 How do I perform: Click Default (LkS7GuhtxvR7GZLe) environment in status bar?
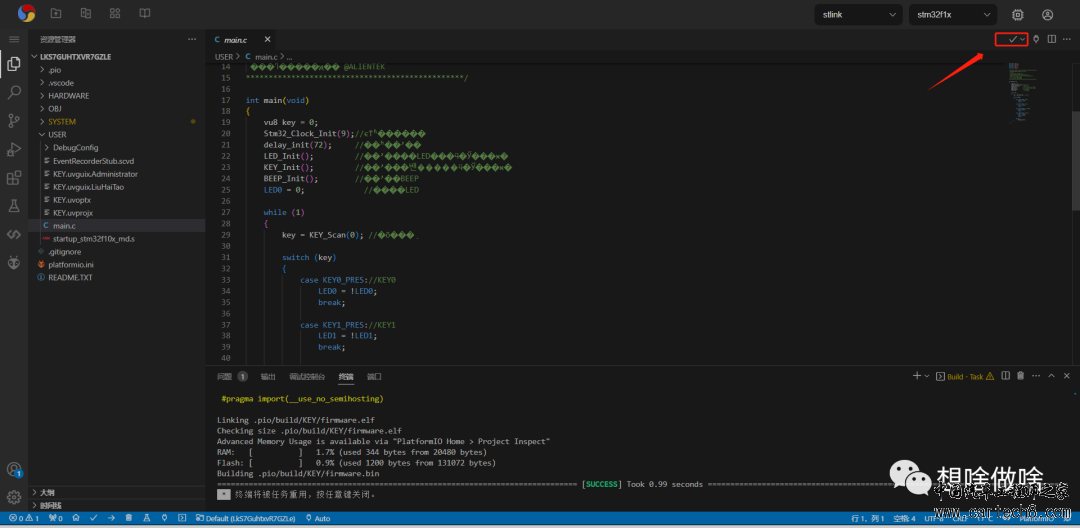point(245,518)
